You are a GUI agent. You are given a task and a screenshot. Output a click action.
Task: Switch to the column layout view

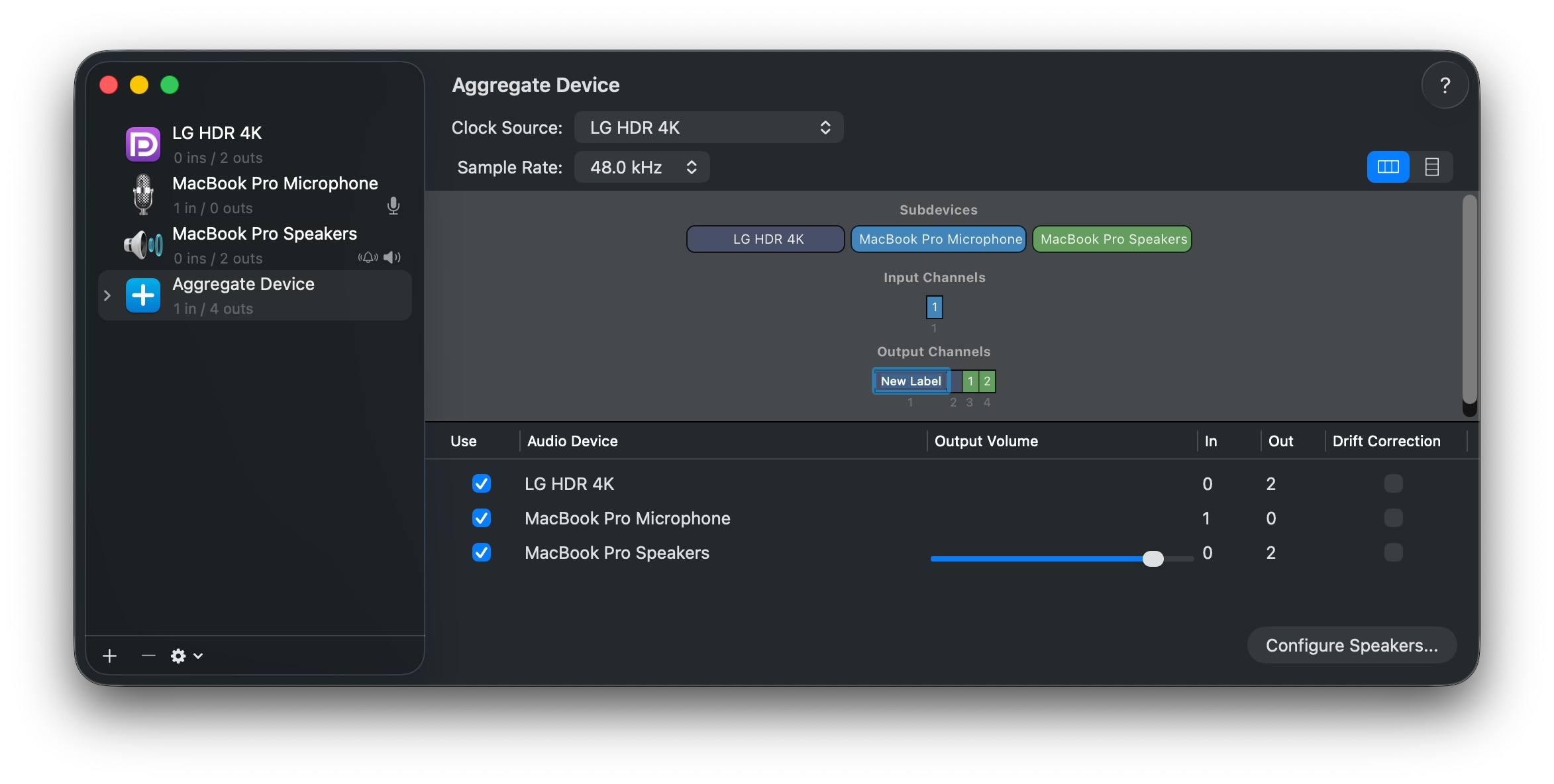coord(1388,167)
